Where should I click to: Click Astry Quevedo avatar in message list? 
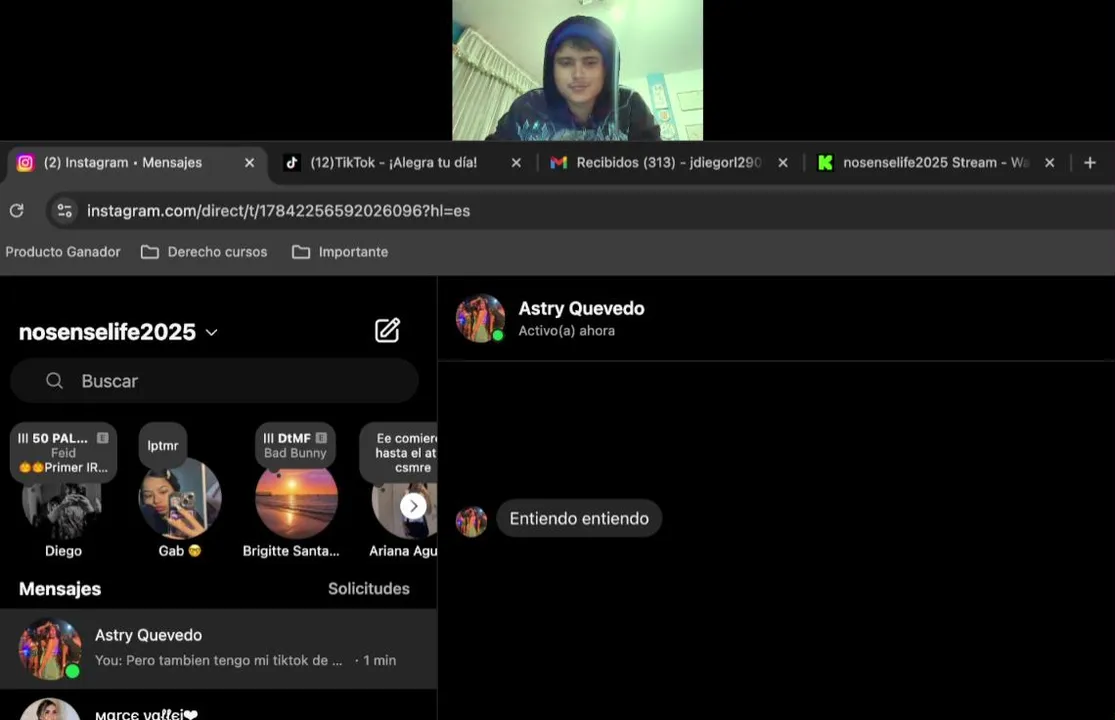(x=50, y=649)
